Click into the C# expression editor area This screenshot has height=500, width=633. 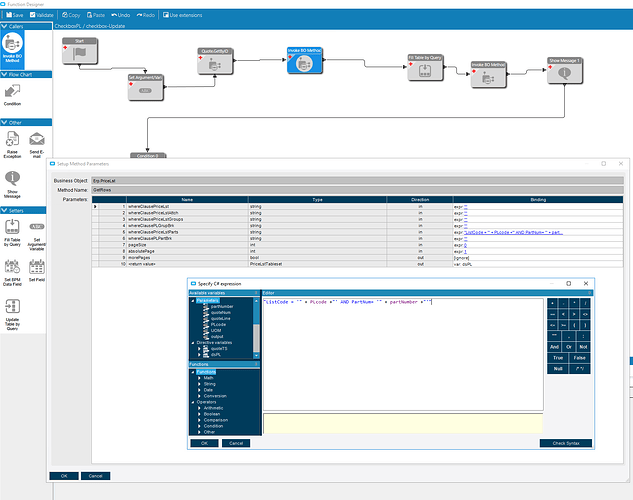click(x=403, y=354)
